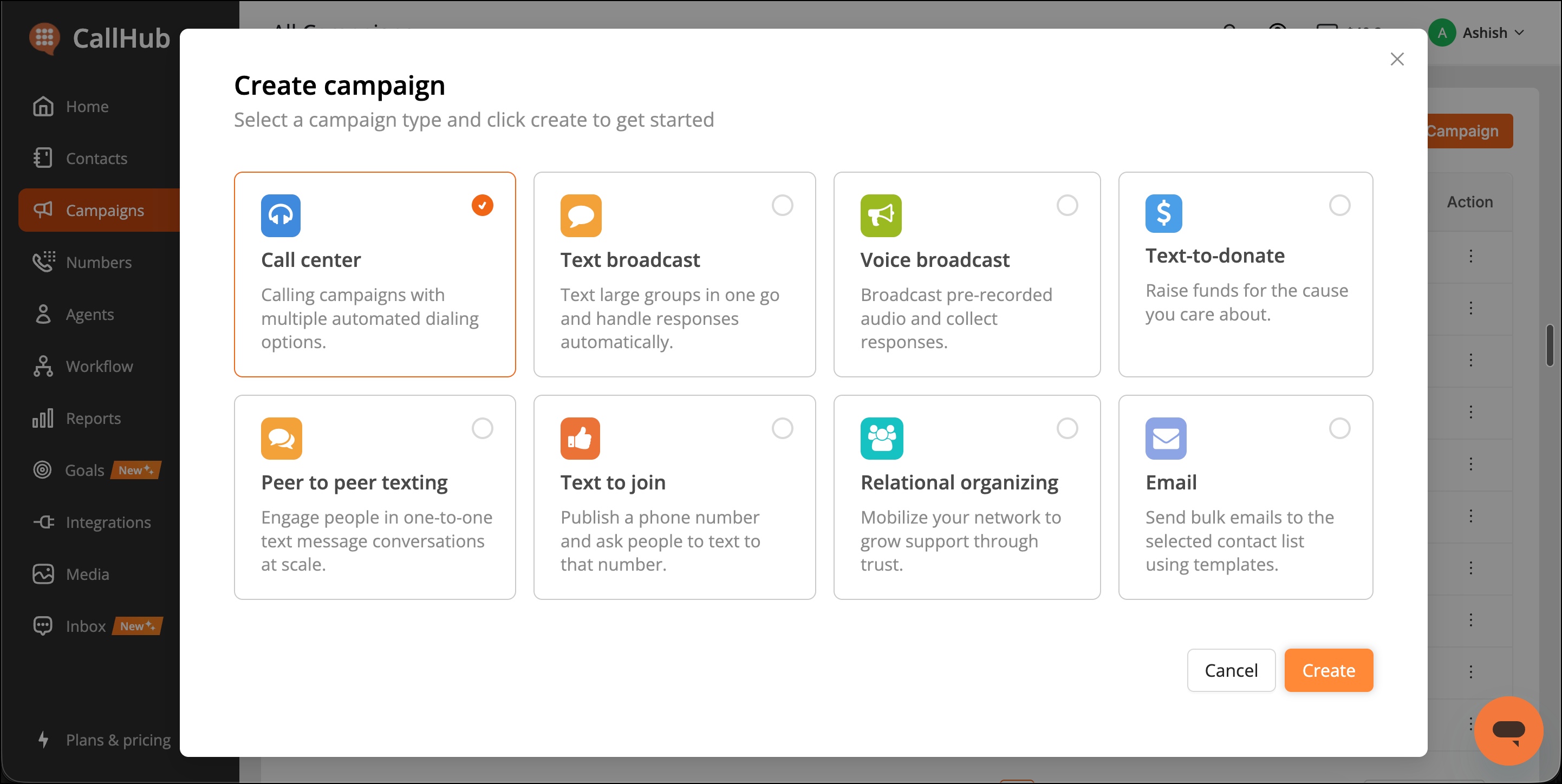Click the Relational organizing people icon
The height and width of the screenshot is (784, 1562).
(882, 439)
